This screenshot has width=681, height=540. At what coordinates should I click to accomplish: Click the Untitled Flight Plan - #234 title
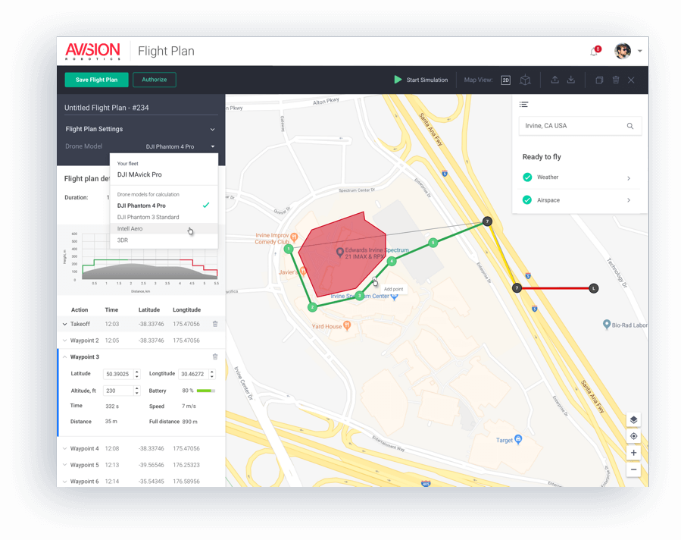click(106, 108)
